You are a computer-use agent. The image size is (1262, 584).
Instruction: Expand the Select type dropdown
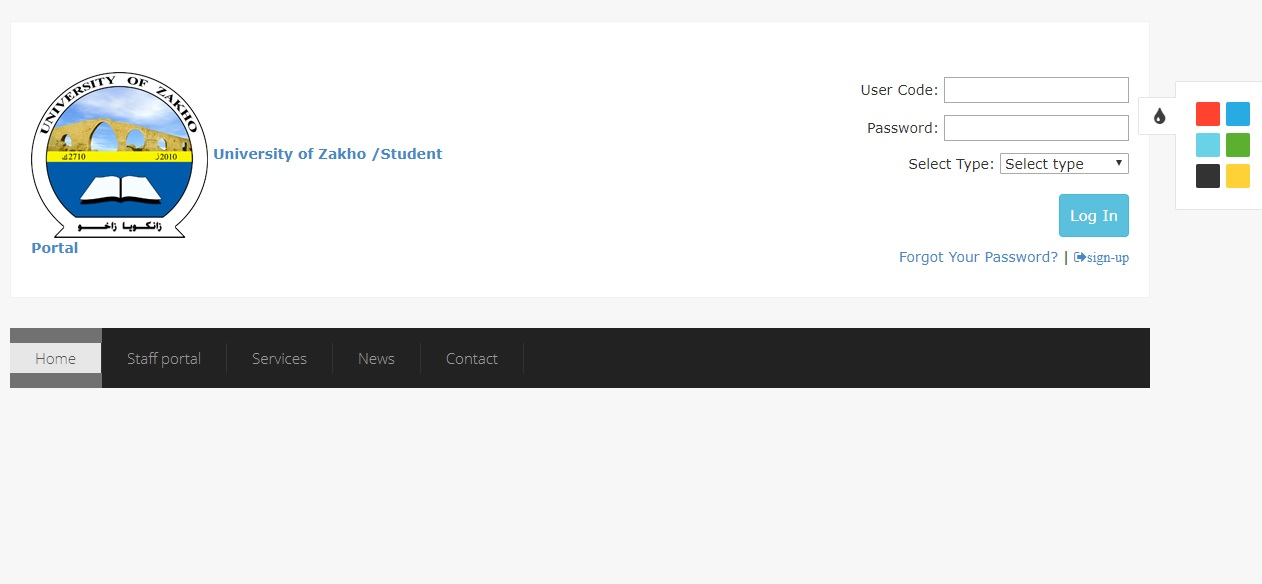click(1063, 164)
